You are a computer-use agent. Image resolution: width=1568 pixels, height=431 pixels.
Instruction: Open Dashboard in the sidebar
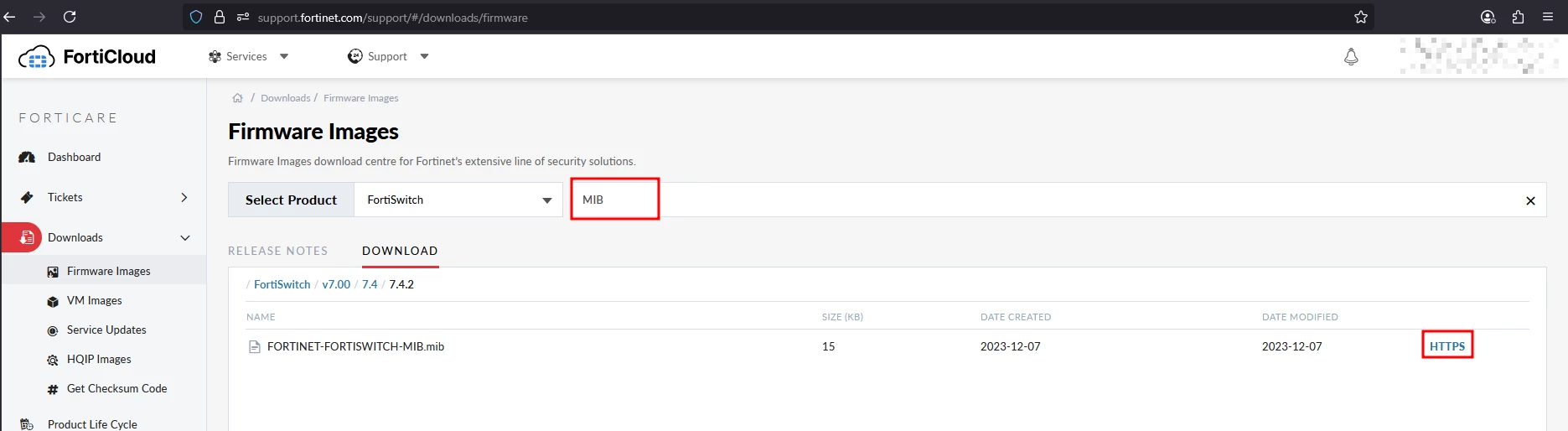(x=74, y=157)
